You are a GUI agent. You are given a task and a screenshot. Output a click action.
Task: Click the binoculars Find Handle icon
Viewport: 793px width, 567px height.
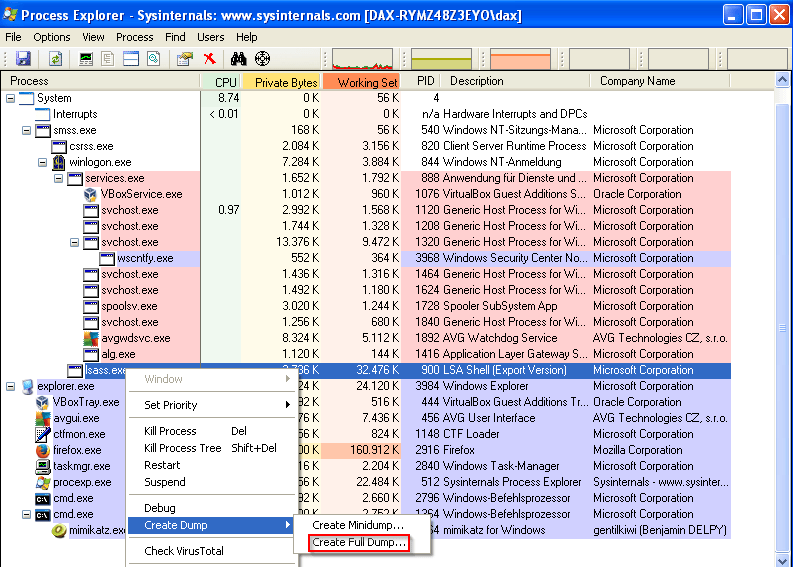[x=238, y=59]
